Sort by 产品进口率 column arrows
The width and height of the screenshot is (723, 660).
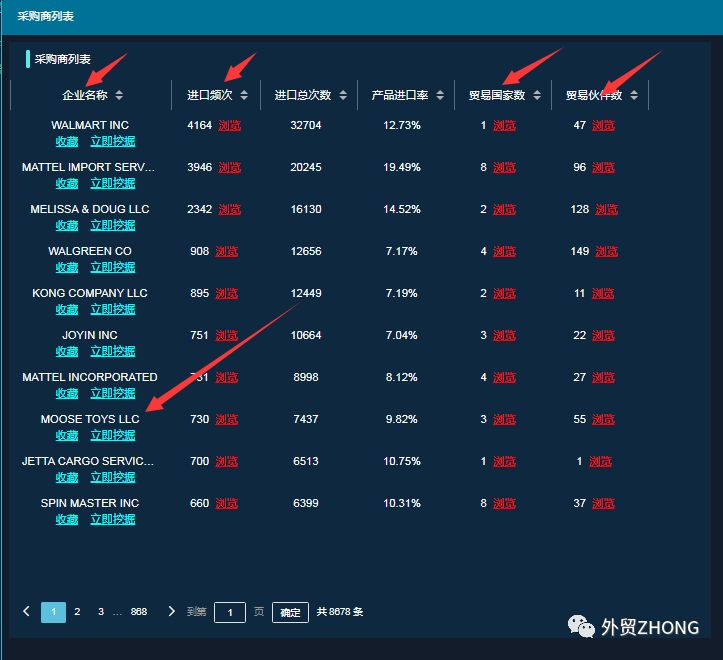[440, 95]
